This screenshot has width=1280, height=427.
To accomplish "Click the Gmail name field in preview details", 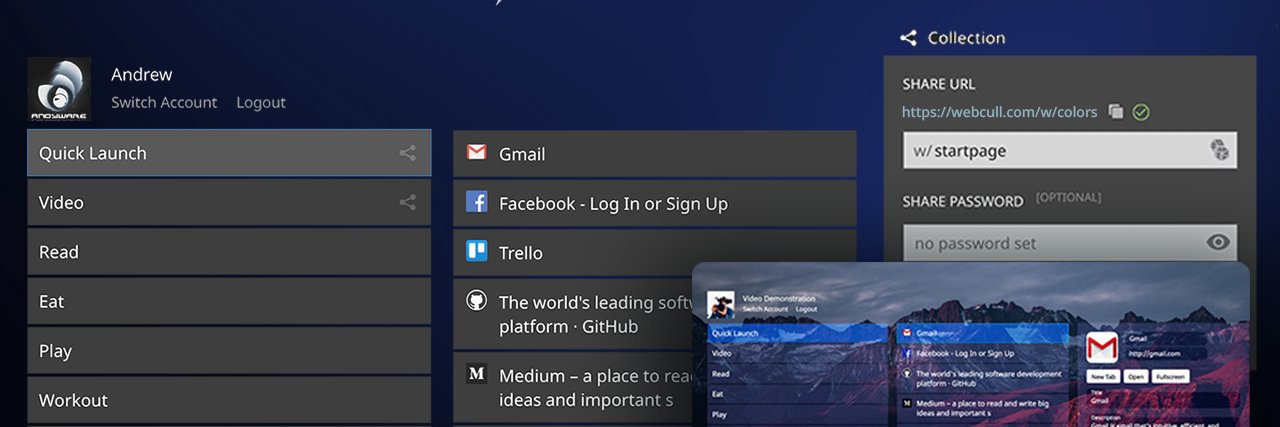I will 1166,339.
